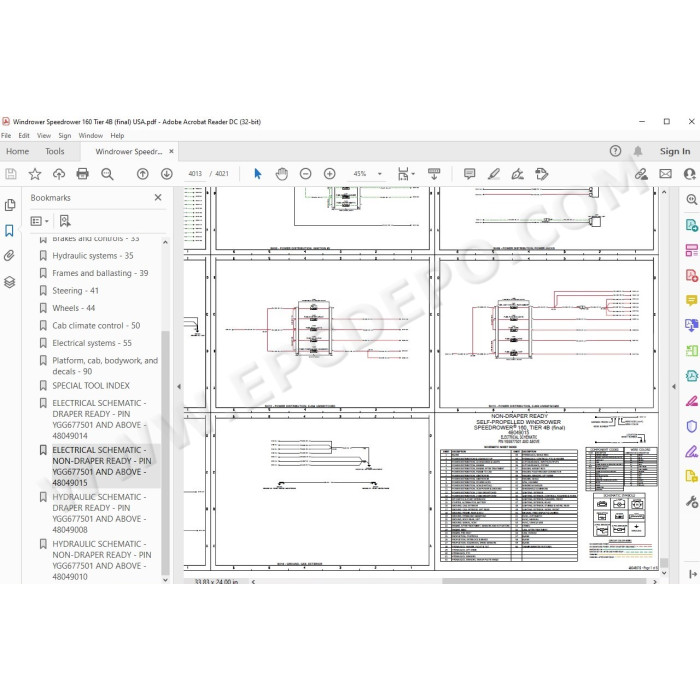Open Wheels - 44 bookmark

74,308
